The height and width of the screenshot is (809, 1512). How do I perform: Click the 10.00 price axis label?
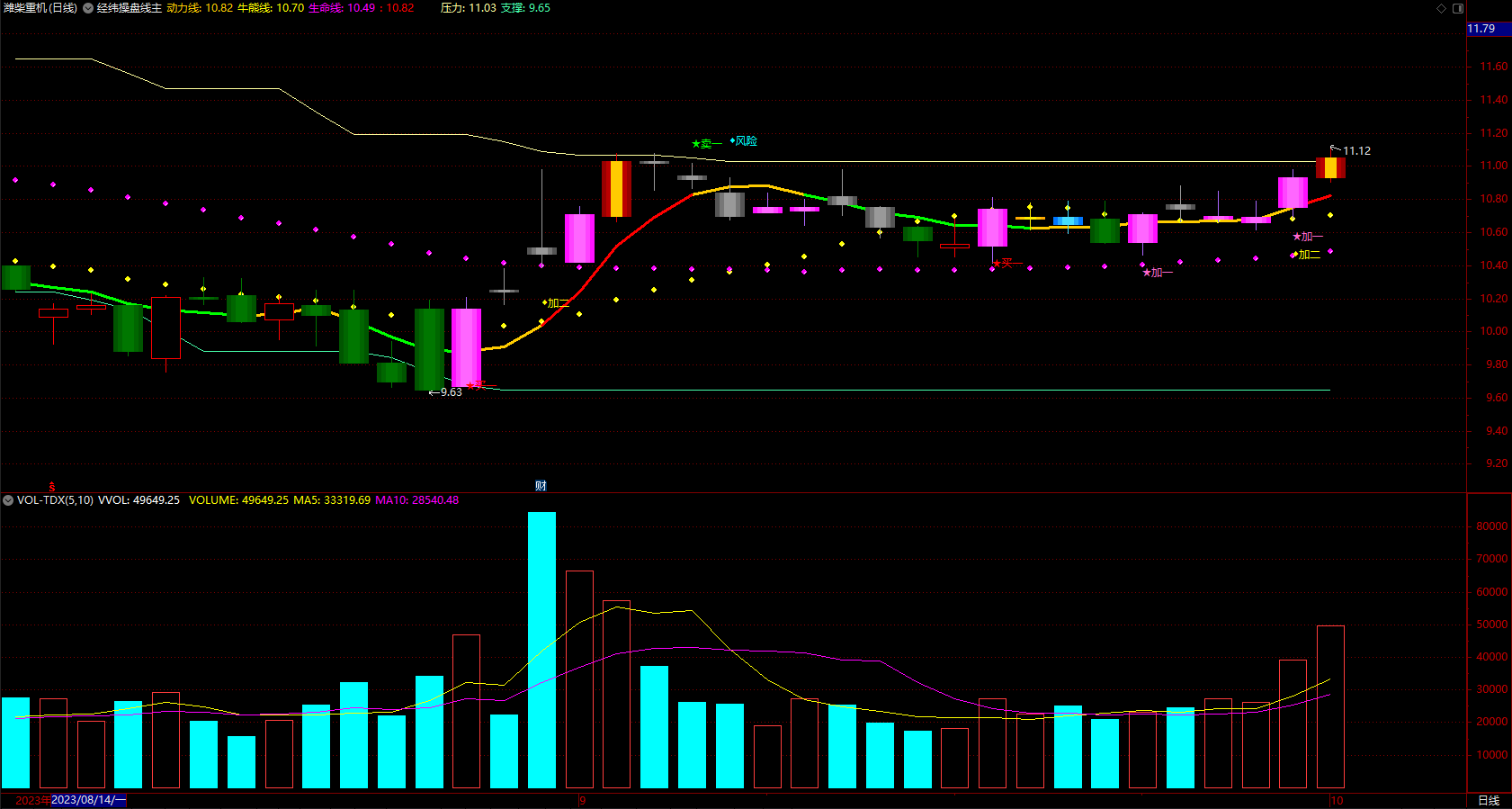(x=1494, y=331)
